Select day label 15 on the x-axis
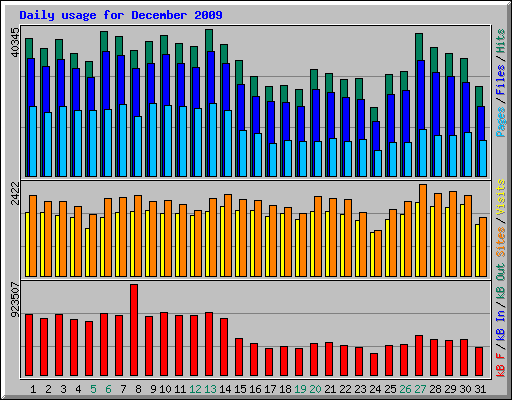Image resolution: width=512 pixels, height=400 pixels. pos(240,389)
